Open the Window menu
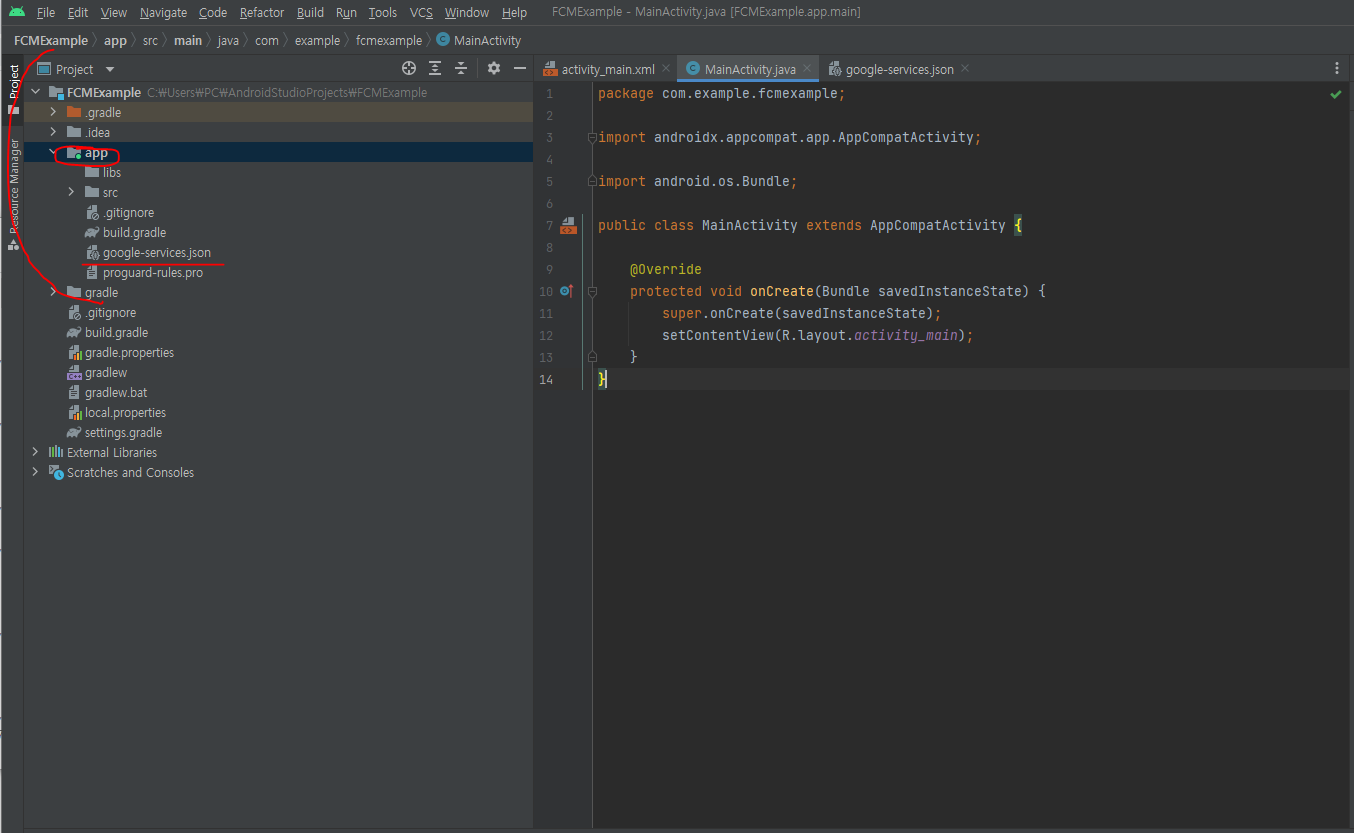This screenshot has height=833, width=1354. pos(467,12)
